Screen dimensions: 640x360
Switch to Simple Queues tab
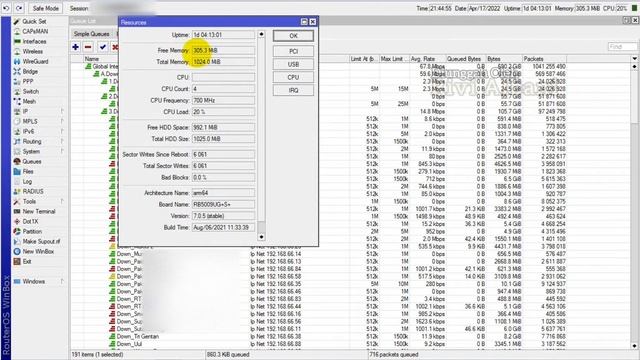pos(91,34)
